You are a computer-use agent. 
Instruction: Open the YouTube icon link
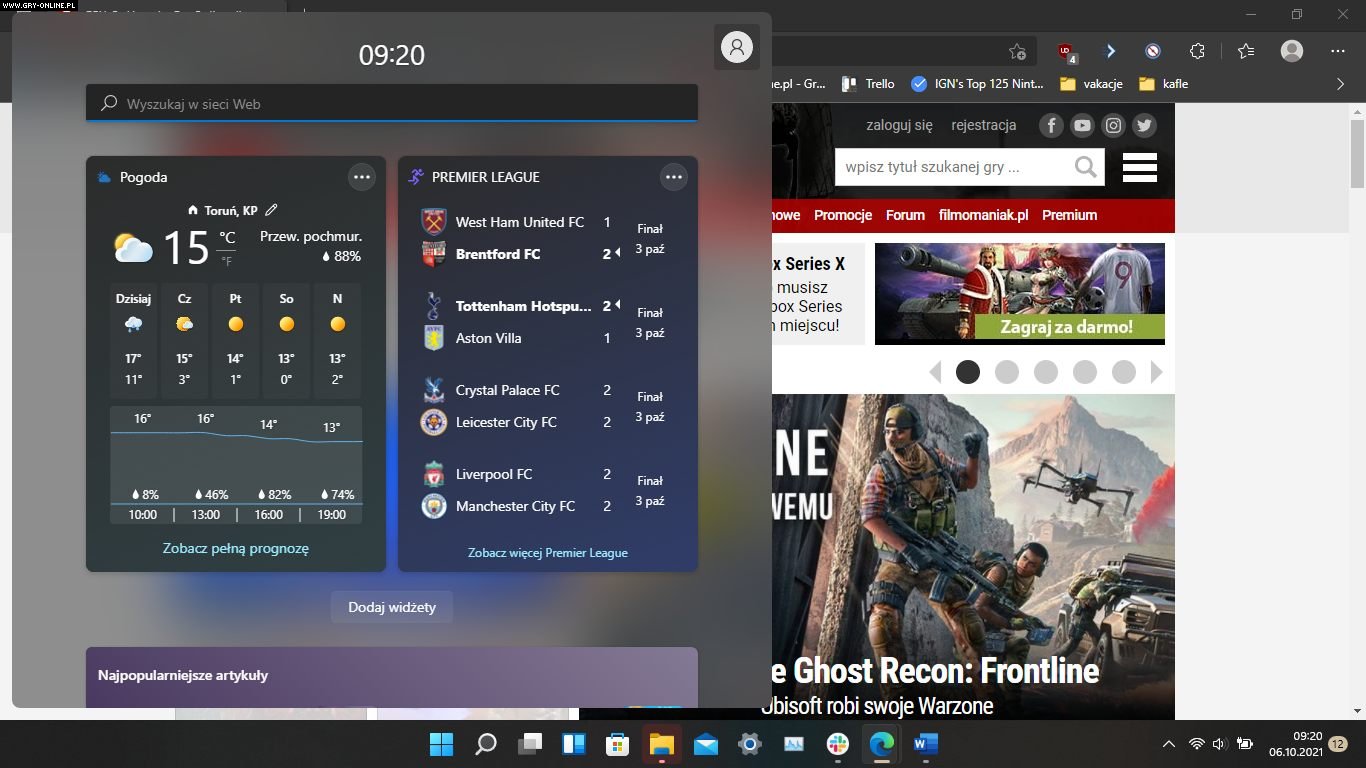[1082, 125]
